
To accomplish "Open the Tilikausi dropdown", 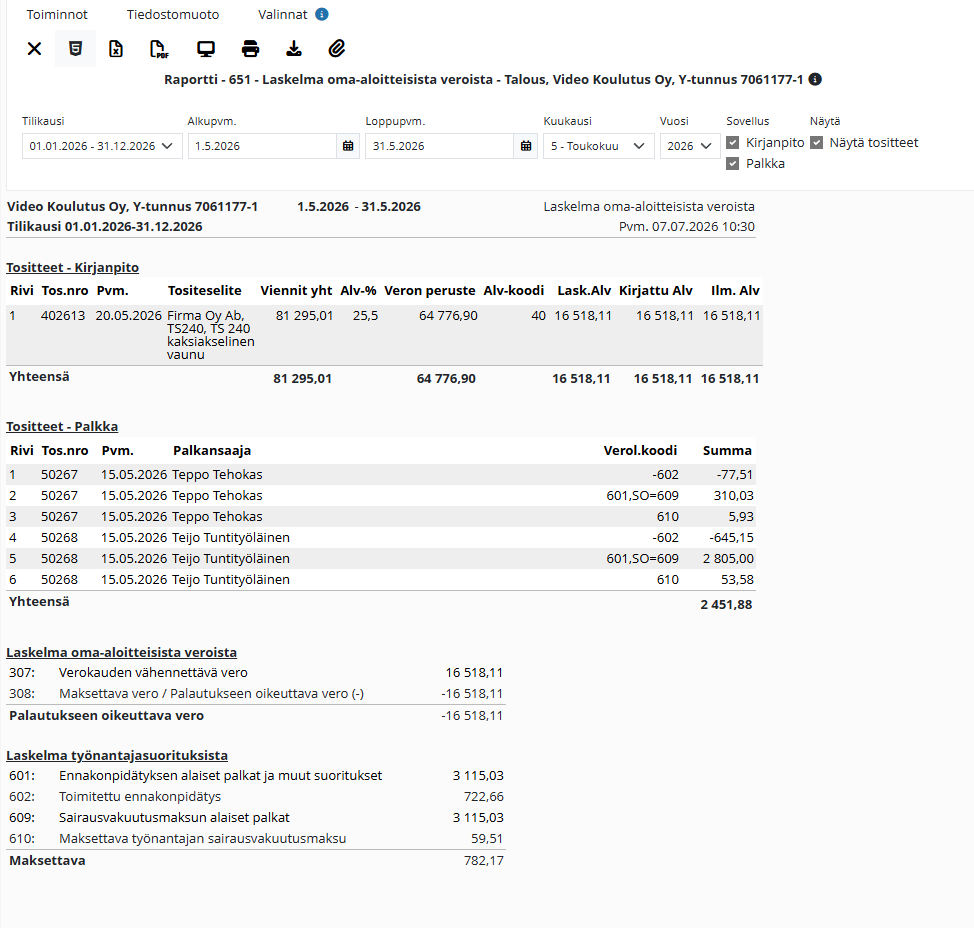I will tap(102, 146).
